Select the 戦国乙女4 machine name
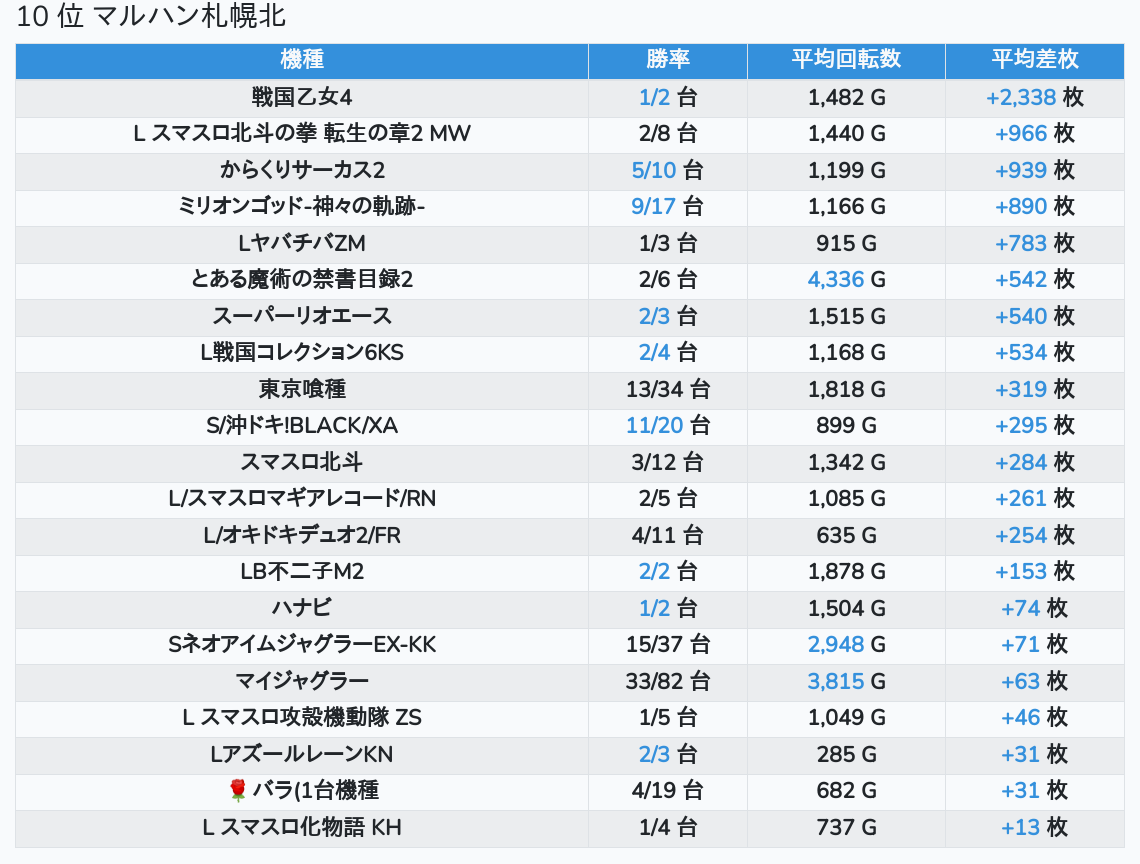Image resolution: width=1140 pixels, height=864 pixels. 302,97
